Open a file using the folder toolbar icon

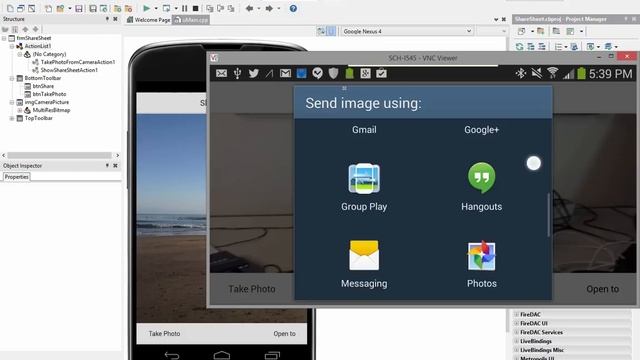(60, 9)
